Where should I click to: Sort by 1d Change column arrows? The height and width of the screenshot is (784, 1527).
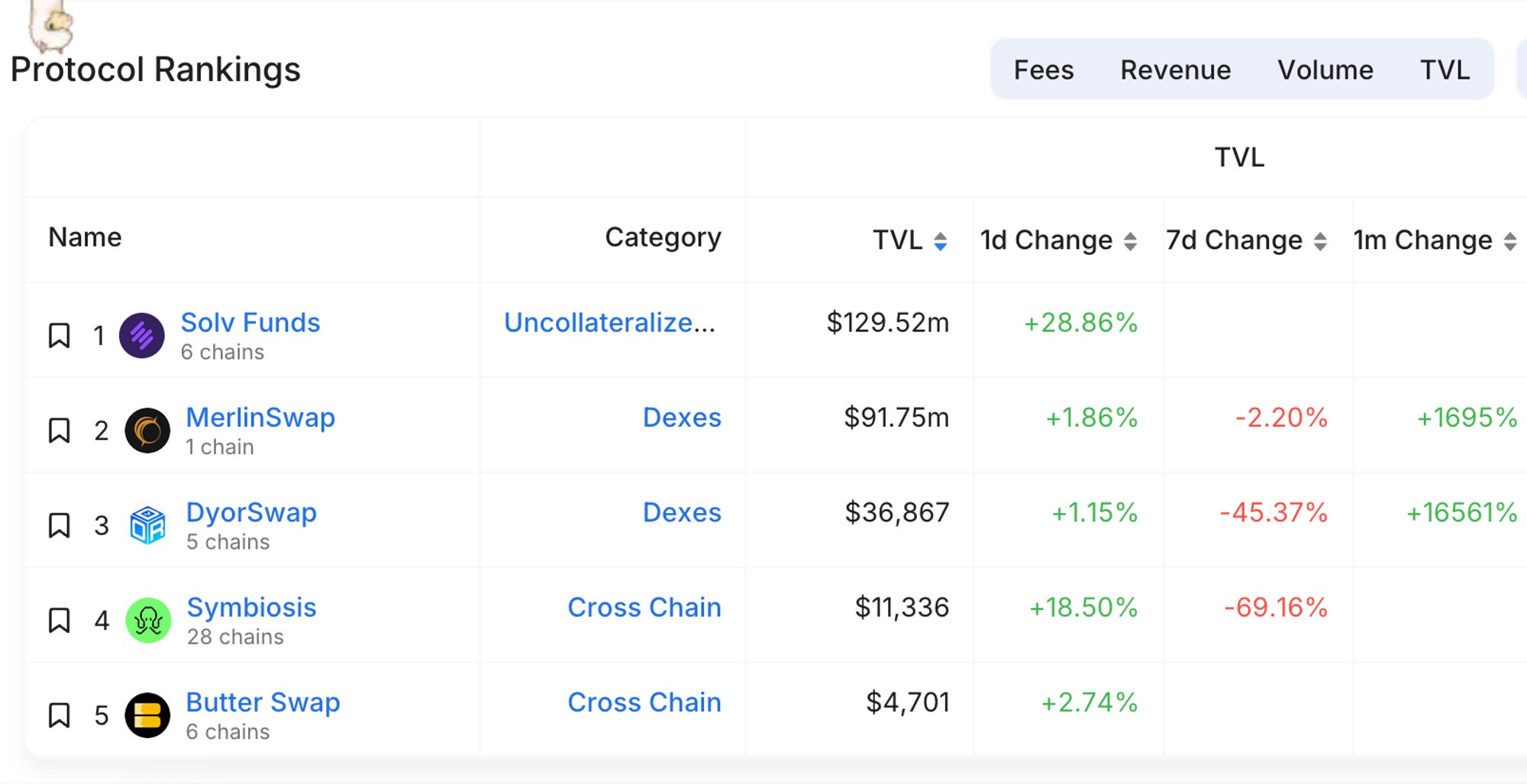1131,241
